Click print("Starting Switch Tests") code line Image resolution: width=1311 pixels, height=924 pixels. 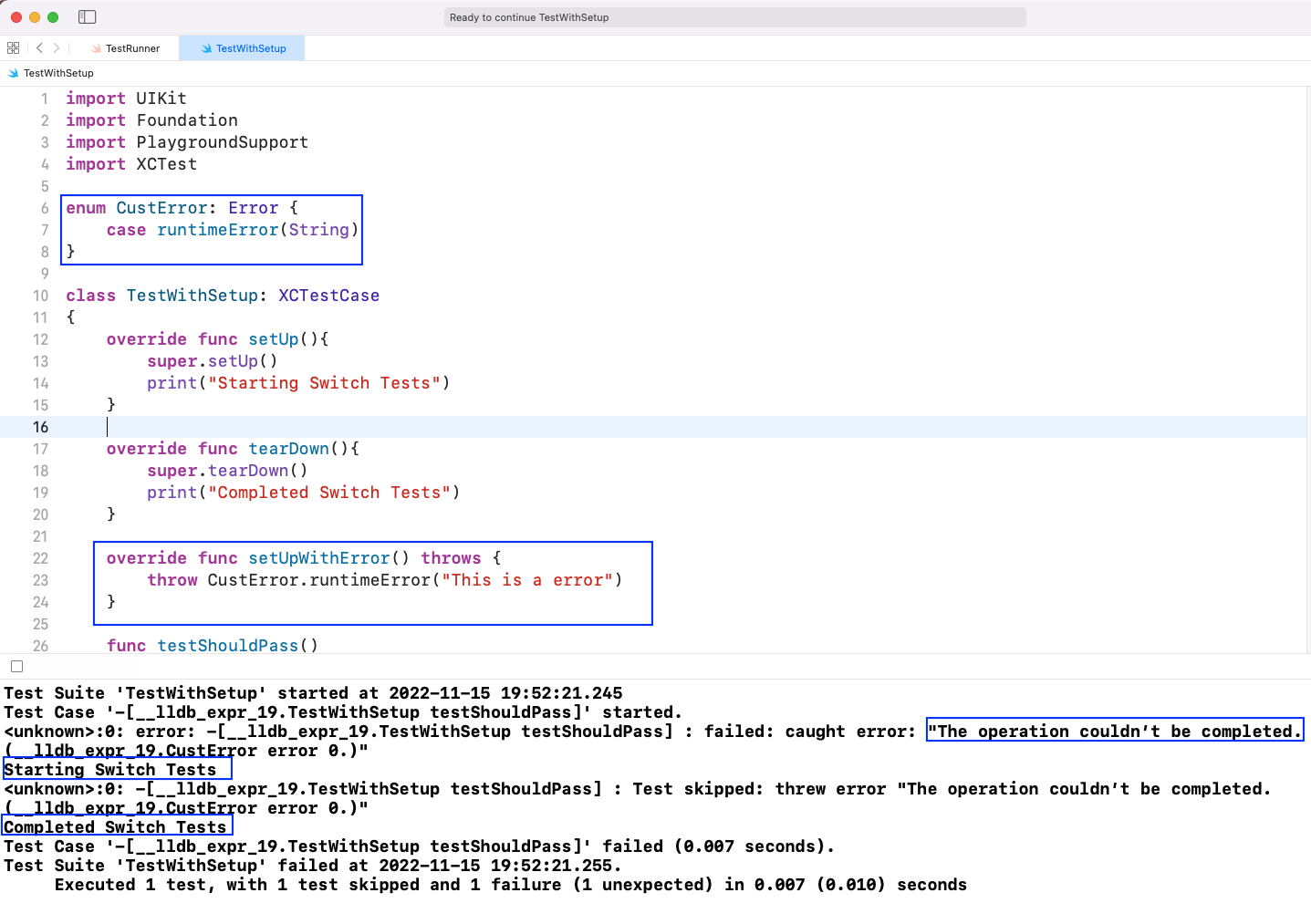pos(298,383)
